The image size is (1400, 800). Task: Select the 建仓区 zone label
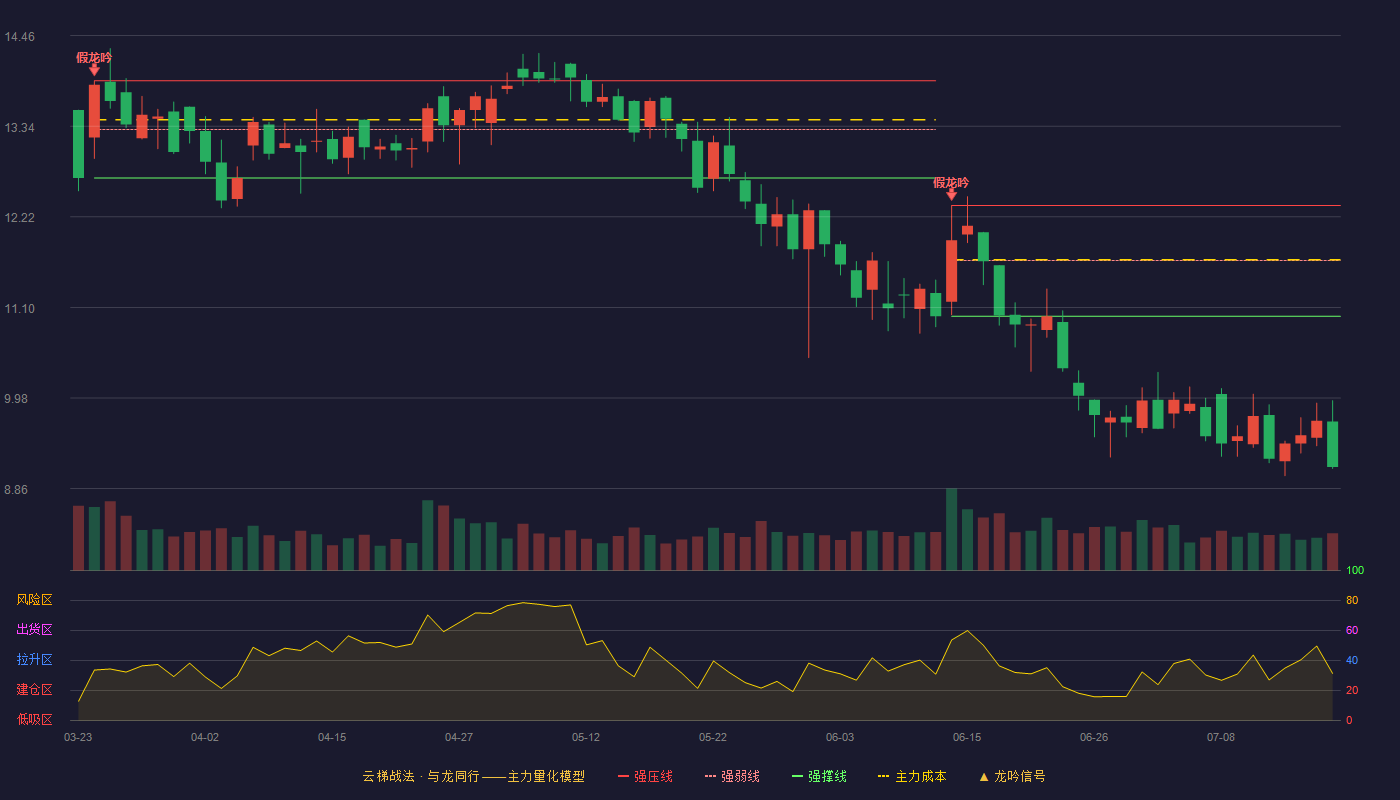coord(34,690)
